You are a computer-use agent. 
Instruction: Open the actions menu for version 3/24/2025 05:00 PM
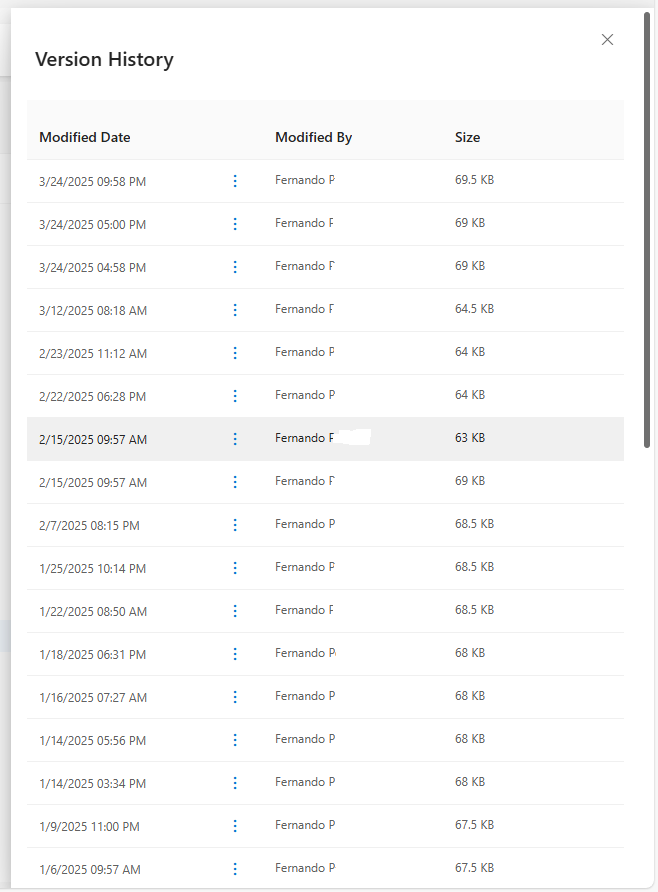point(235,224)
